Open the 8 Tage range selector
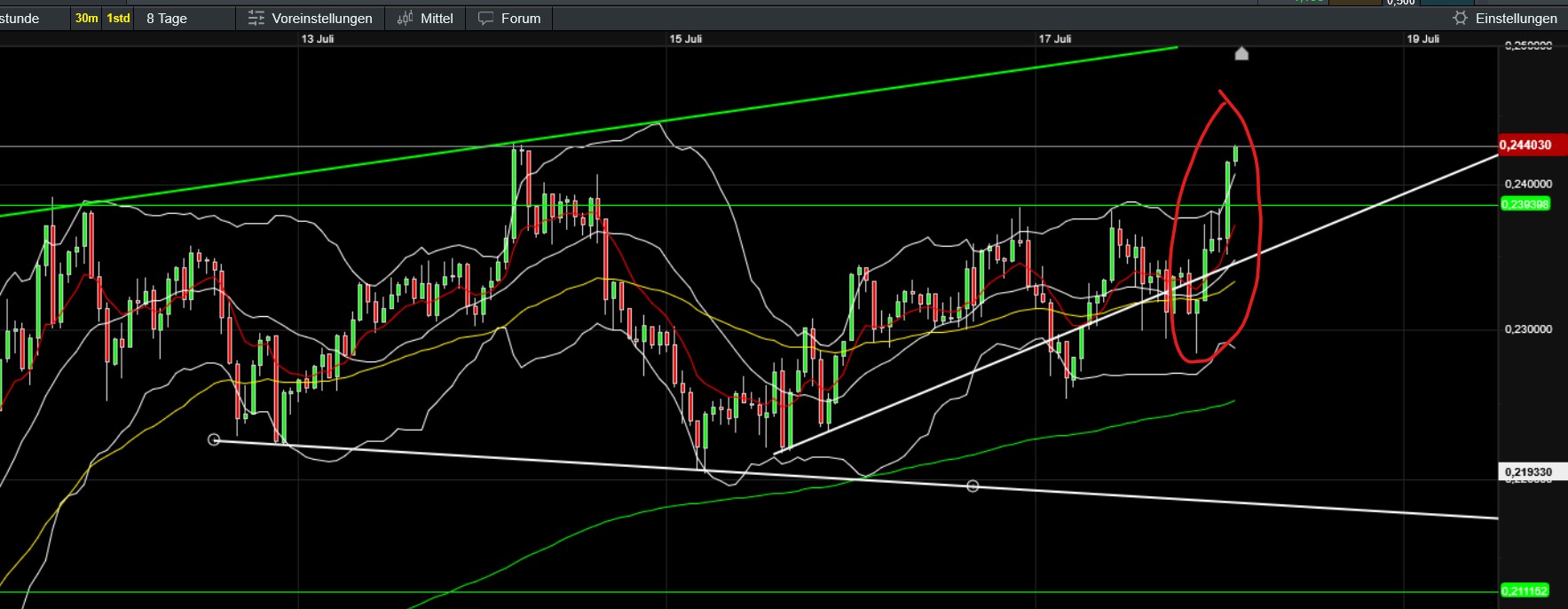The width and height of the screenshot is (1568, 609). (x=167, y=19)
